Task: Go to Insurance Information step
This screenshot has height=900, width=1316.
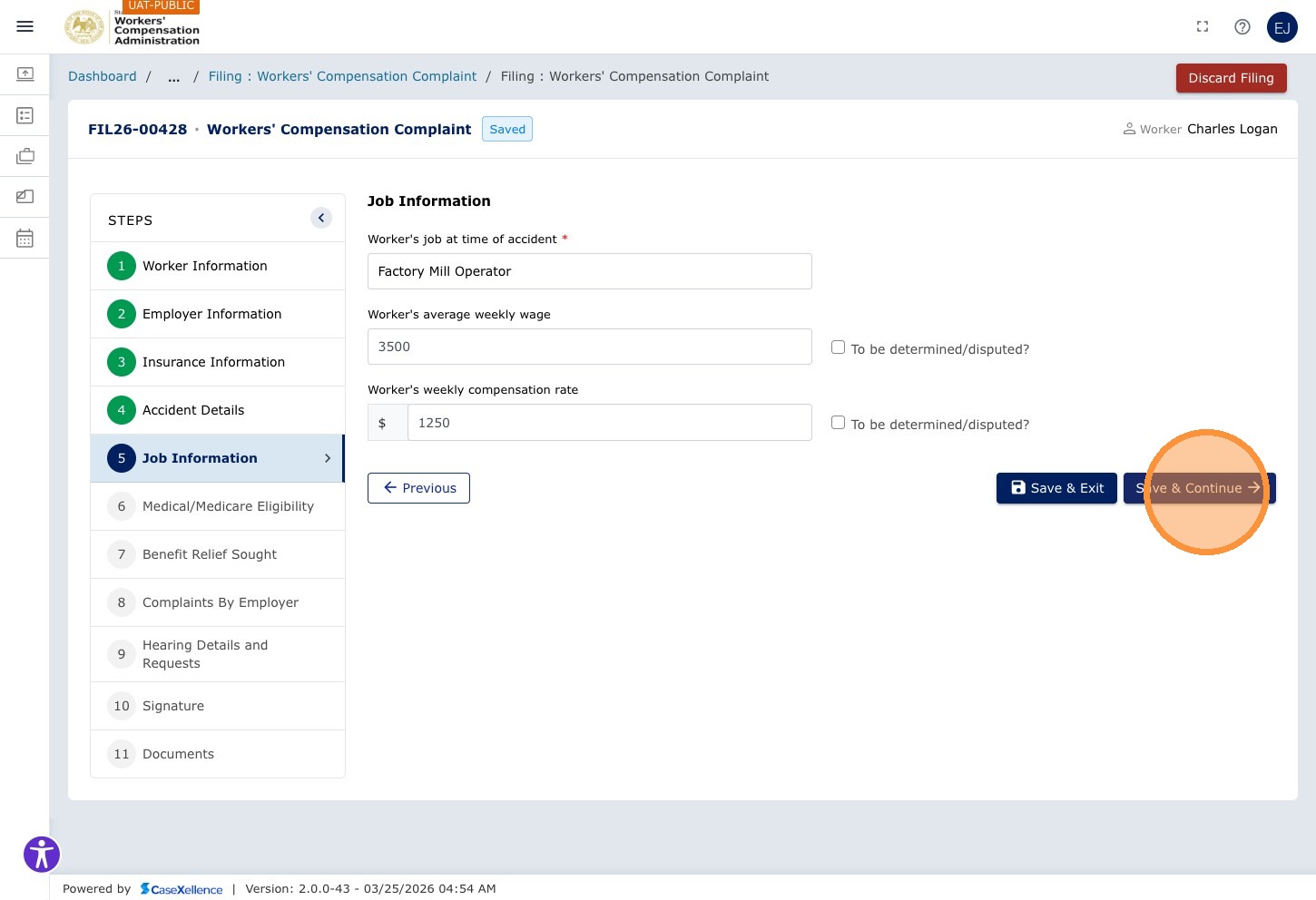Action: [x=218, y=362]
